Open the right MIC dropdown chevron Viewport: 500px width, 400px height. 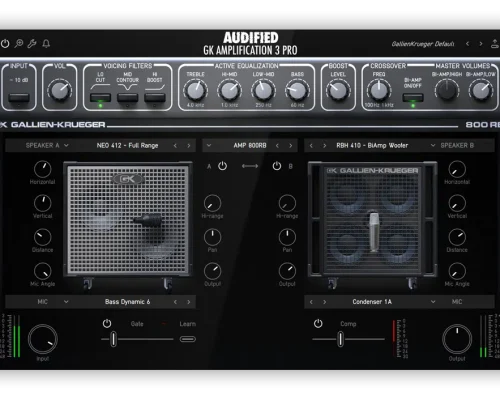433,302
